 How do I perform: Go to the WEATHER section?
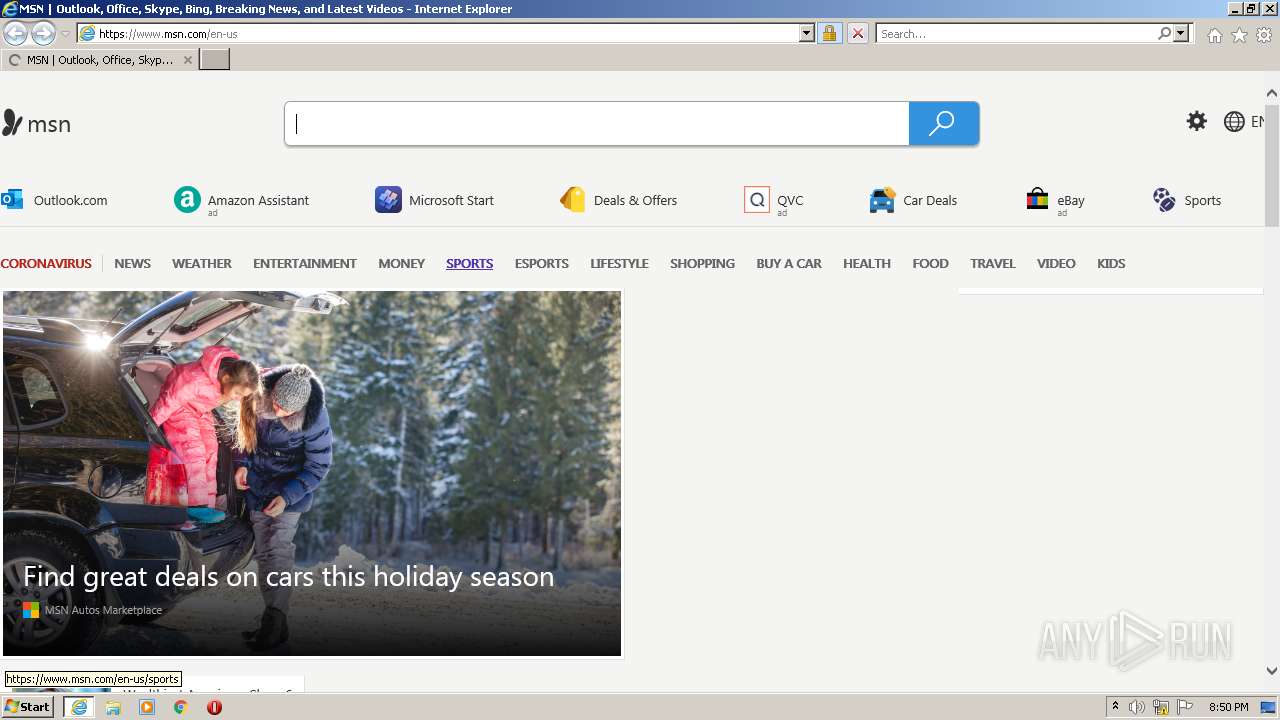click(201, 263)
